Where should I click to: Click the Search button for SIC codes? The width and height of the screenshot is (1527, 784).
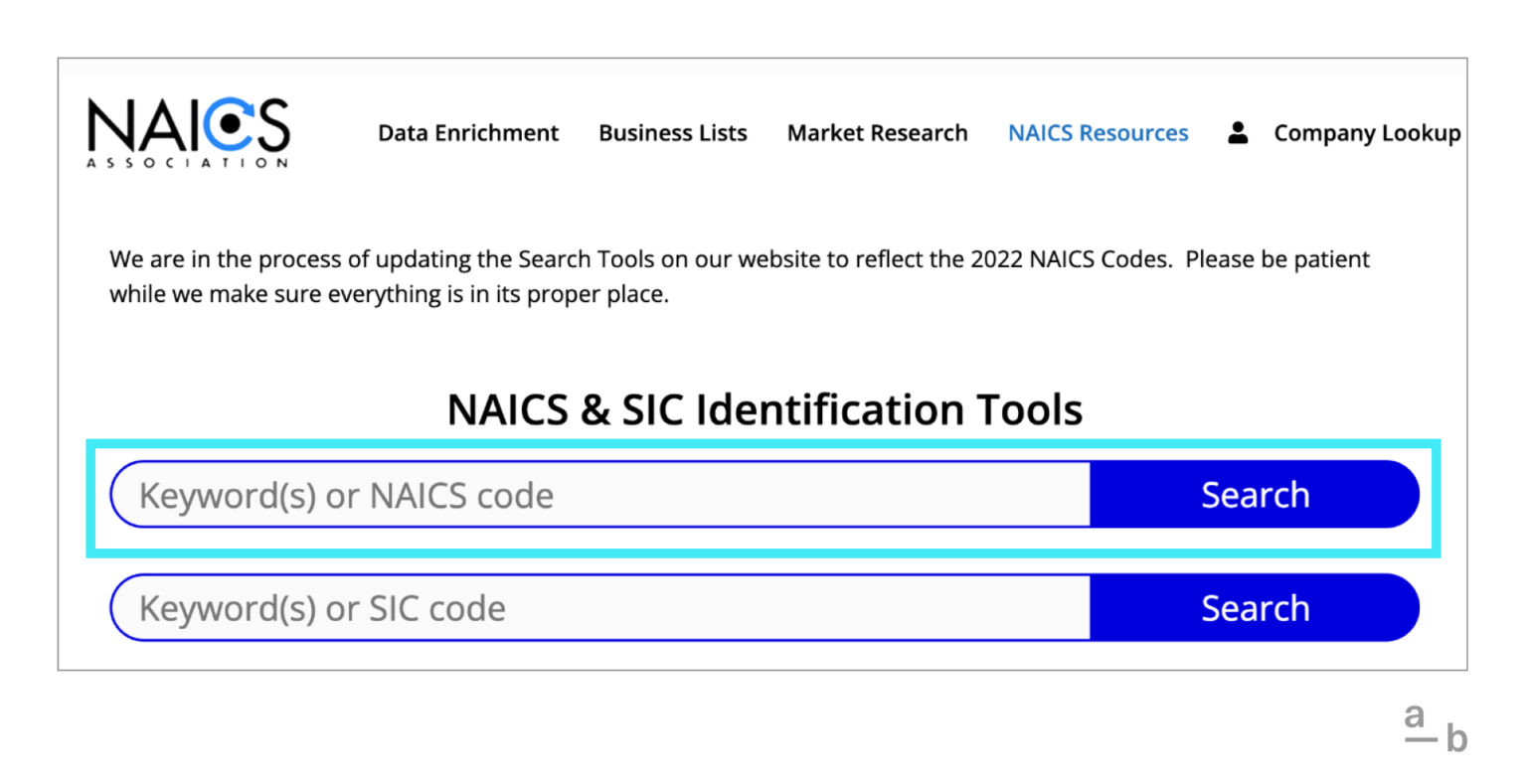tap(1256, 607)
